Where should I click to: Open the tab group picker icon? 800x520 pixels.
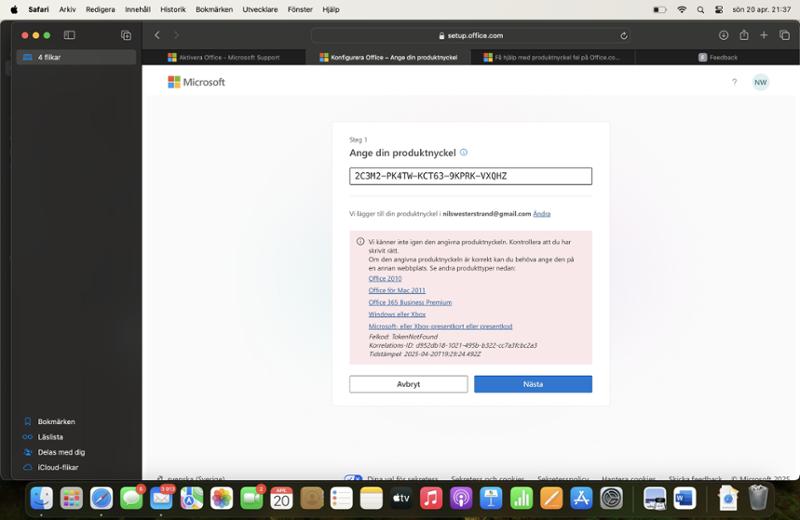point(126,35)
